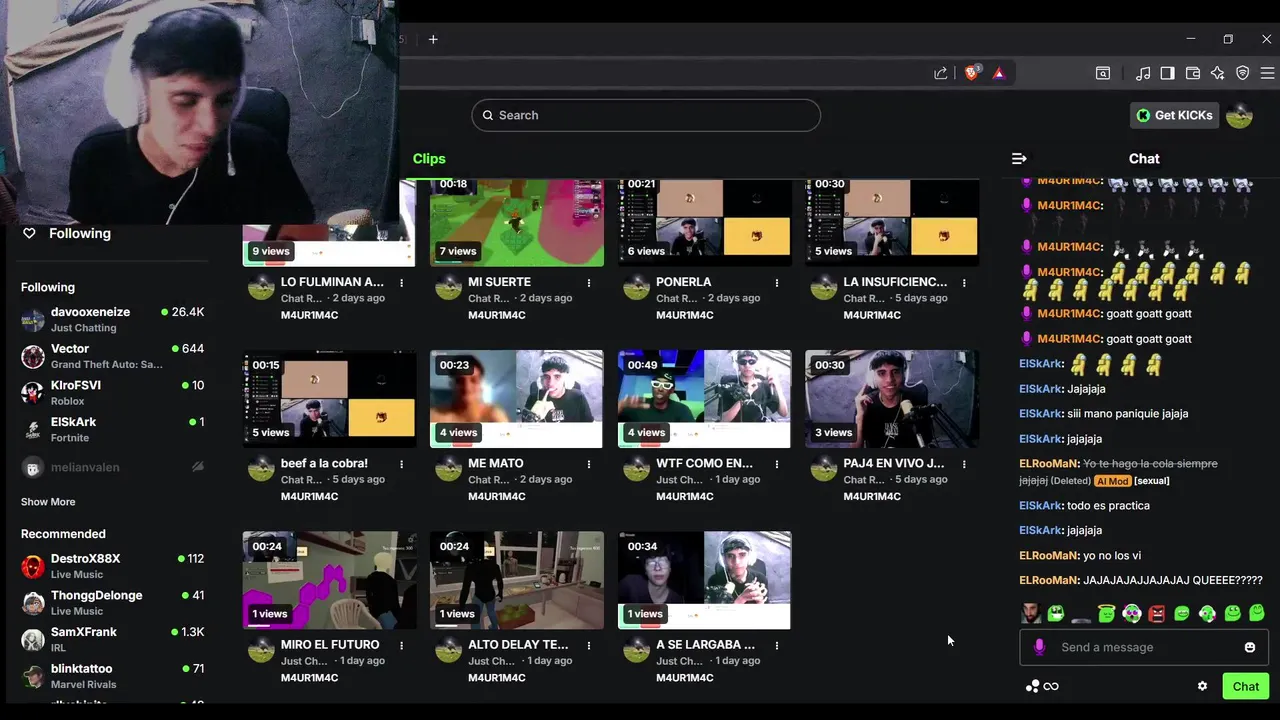Viewport: 1280px width, 720px height.
Task: Open options menu for PONERLA clip
Action: (x=776, y=283)
